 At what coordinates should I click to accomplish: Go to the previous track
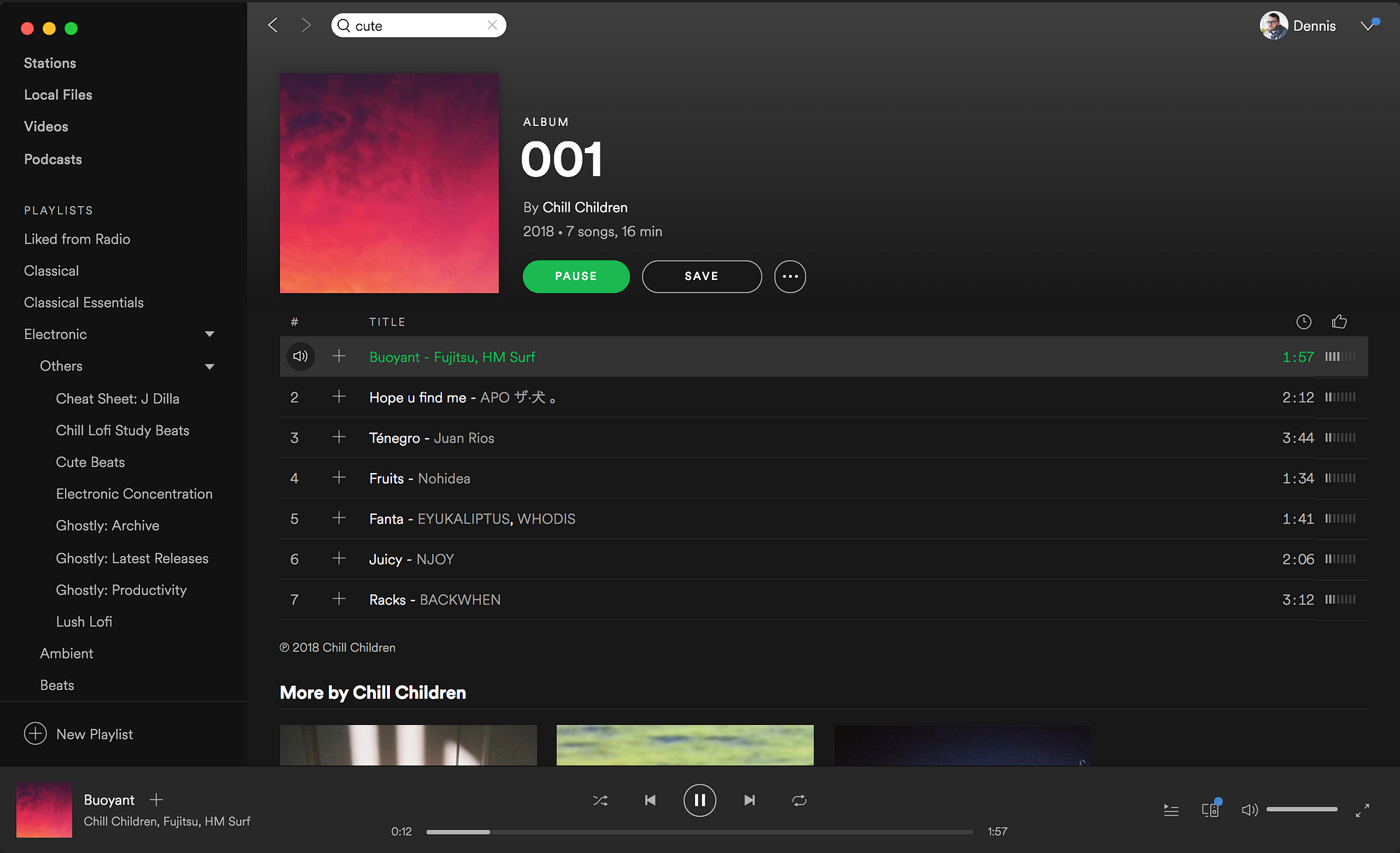point(650,801)
